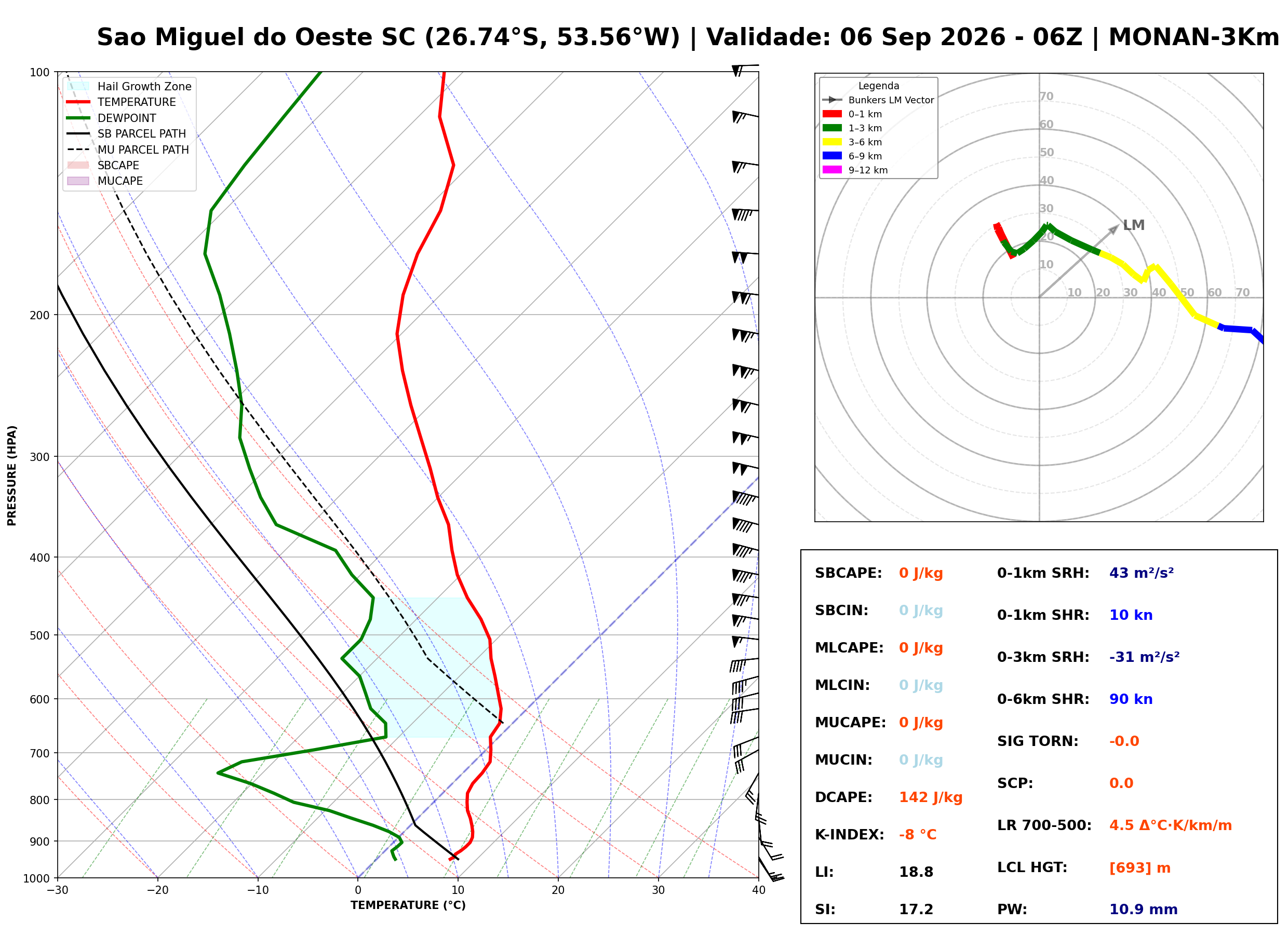Click the wind barb at the 100 hPa level

click(745, 69)
